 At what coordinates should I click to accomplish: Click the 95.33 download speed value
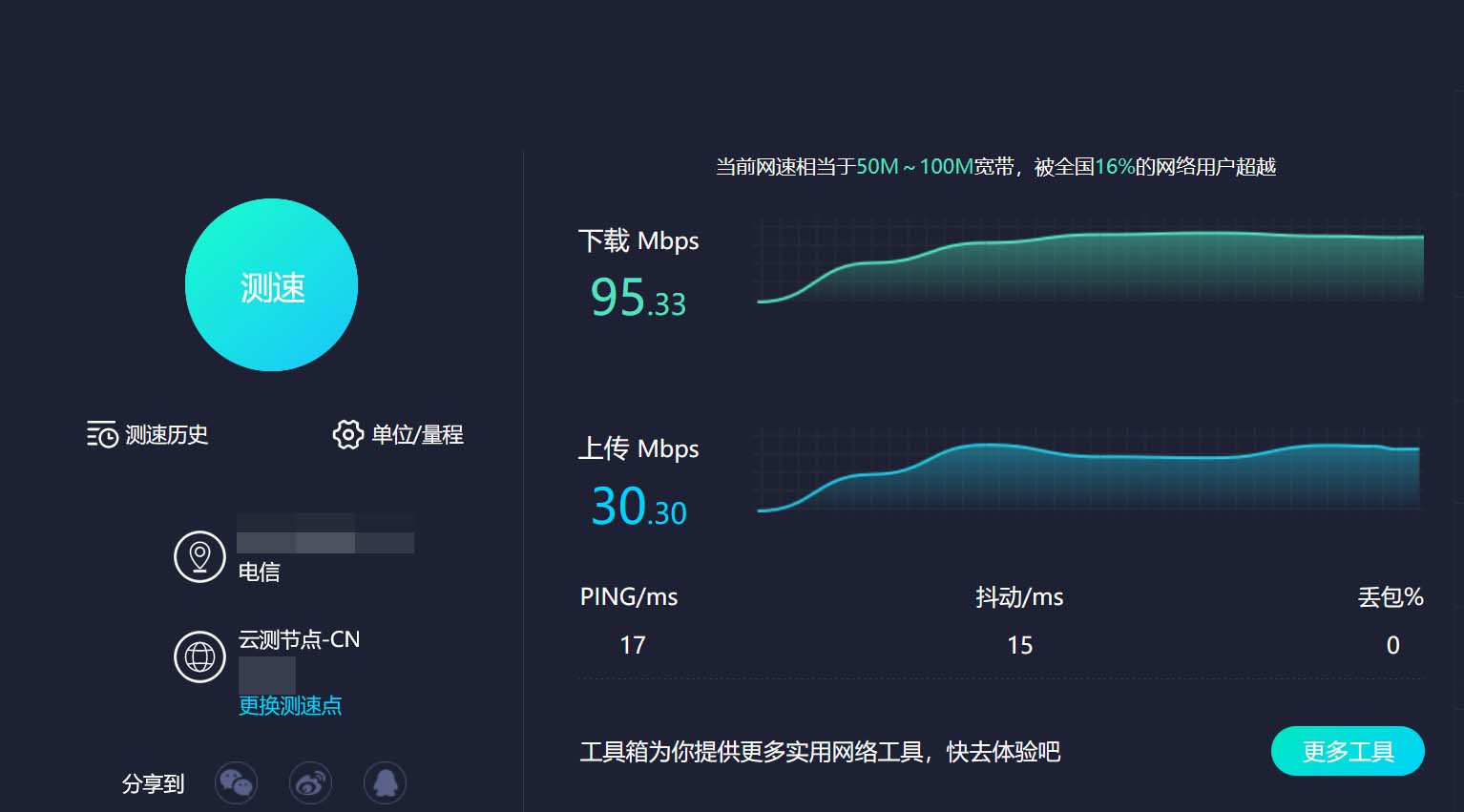coord(638,298)
